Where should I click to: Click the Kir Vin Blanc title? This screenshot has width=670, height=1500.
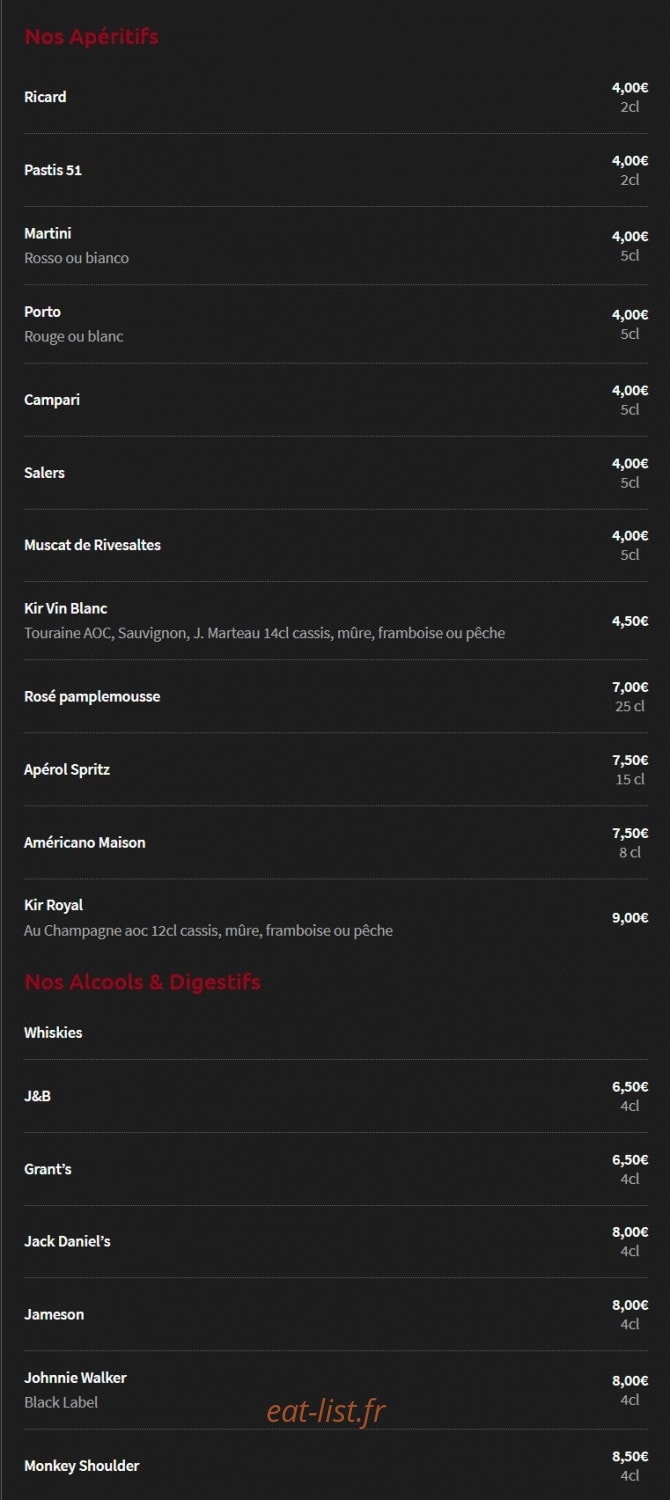click(x=66, y=608)
